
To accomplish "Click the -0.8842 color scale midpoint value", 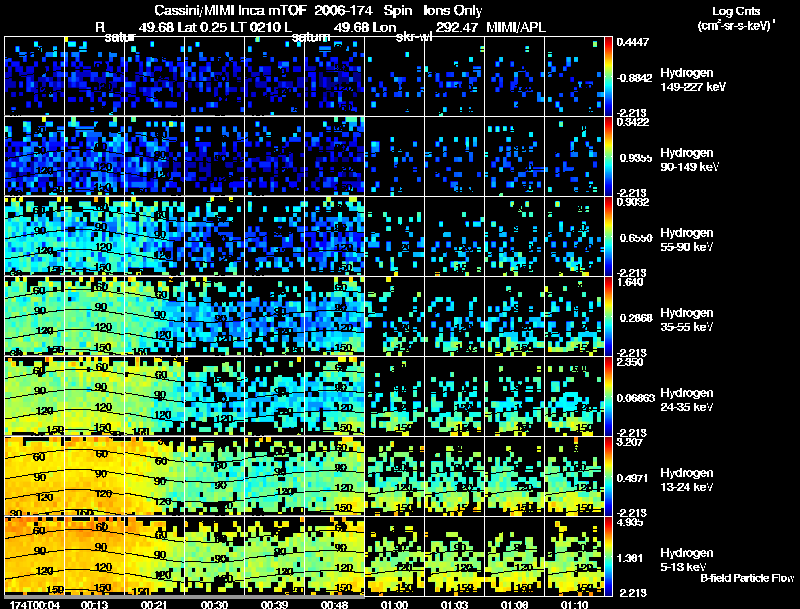I will pyautogui.click(x=634, y=78).
